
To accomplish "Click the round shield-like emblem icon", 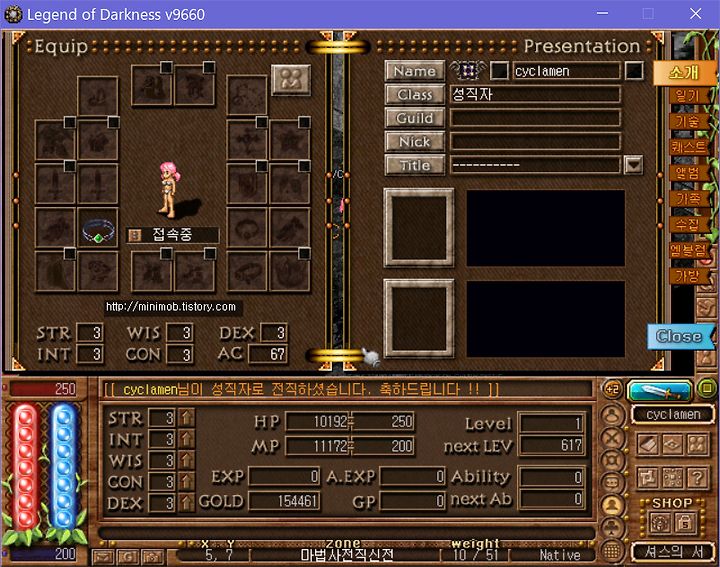I will click(612, 460).
